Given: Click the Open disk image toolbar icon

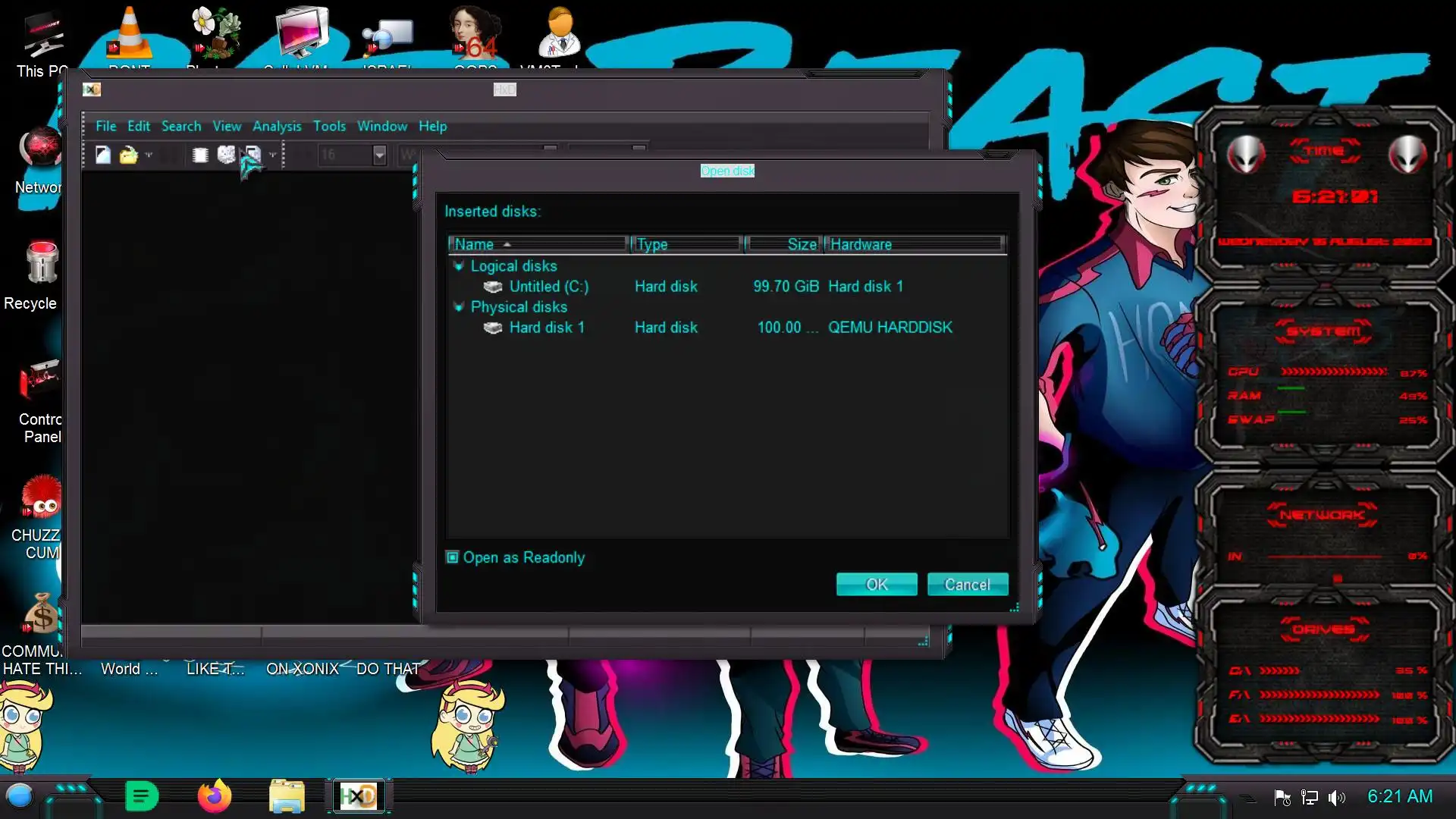Looking at the screenshot, I should click(253, 155).
